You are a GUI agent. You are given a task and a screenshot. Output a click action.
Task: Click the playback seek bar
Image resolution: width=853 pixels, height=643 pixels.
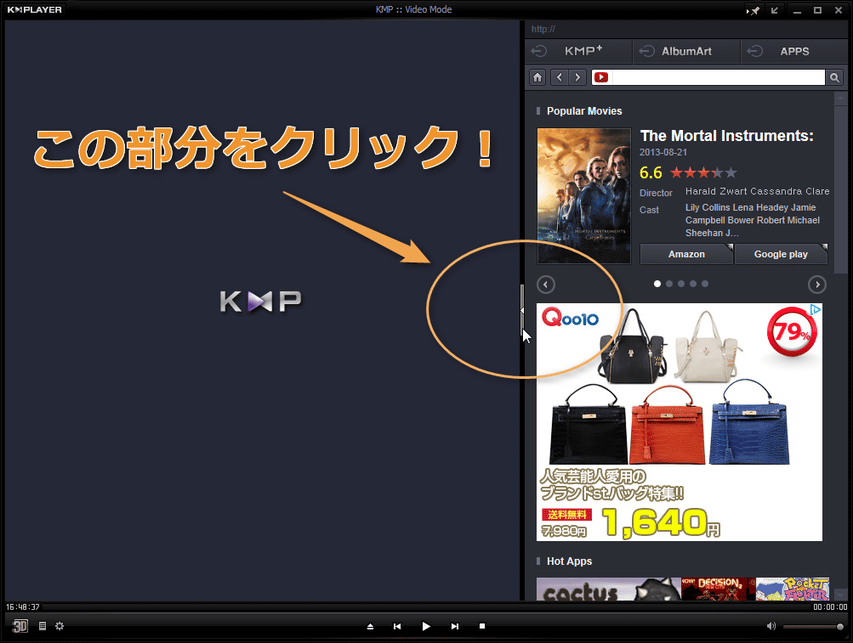coord(426,606)
